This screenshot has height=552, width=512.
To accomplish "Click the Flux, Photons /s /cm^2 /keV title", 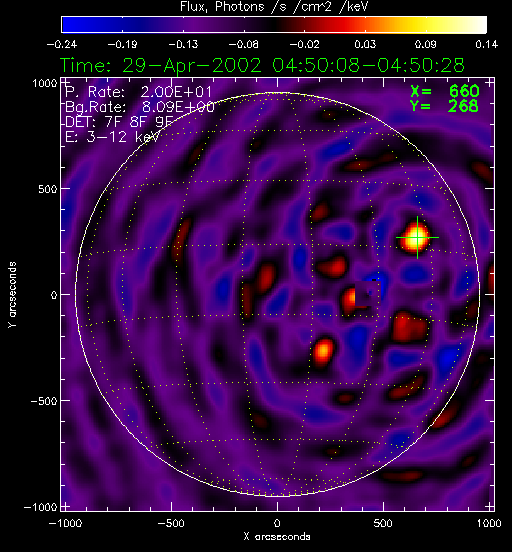I will [x=274, y=6].
